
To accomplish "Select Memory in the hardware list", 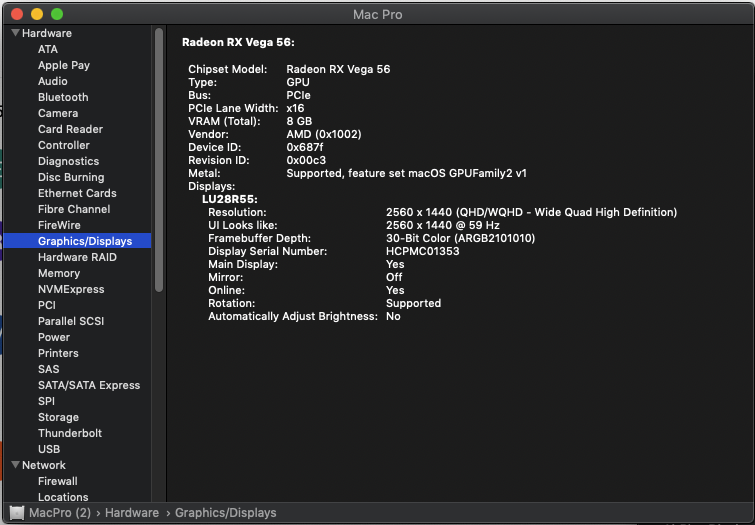I will pos(59,273).
